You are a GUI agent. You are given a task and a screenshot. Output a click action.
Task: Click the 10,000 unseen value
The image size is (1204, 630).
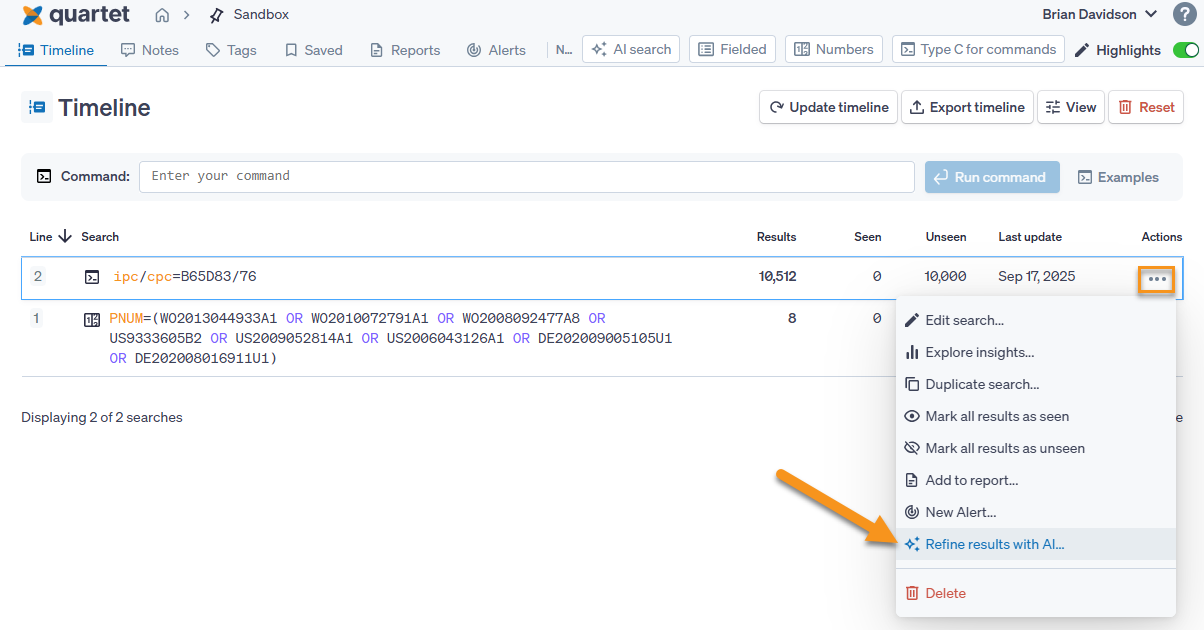tap(945, 277)
